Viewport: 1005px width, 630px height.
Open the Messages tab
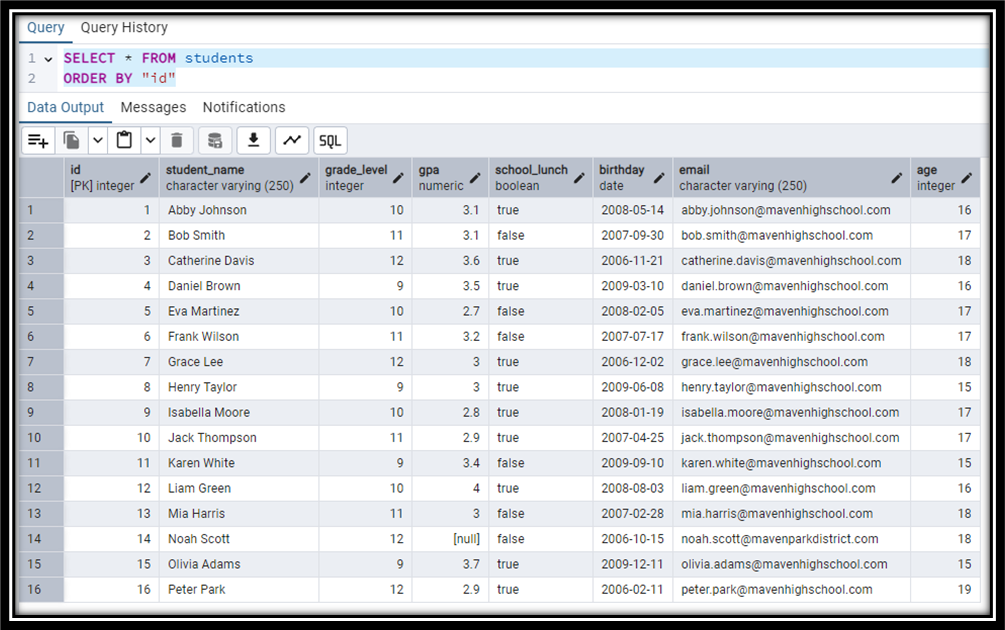tap(153, 107)
